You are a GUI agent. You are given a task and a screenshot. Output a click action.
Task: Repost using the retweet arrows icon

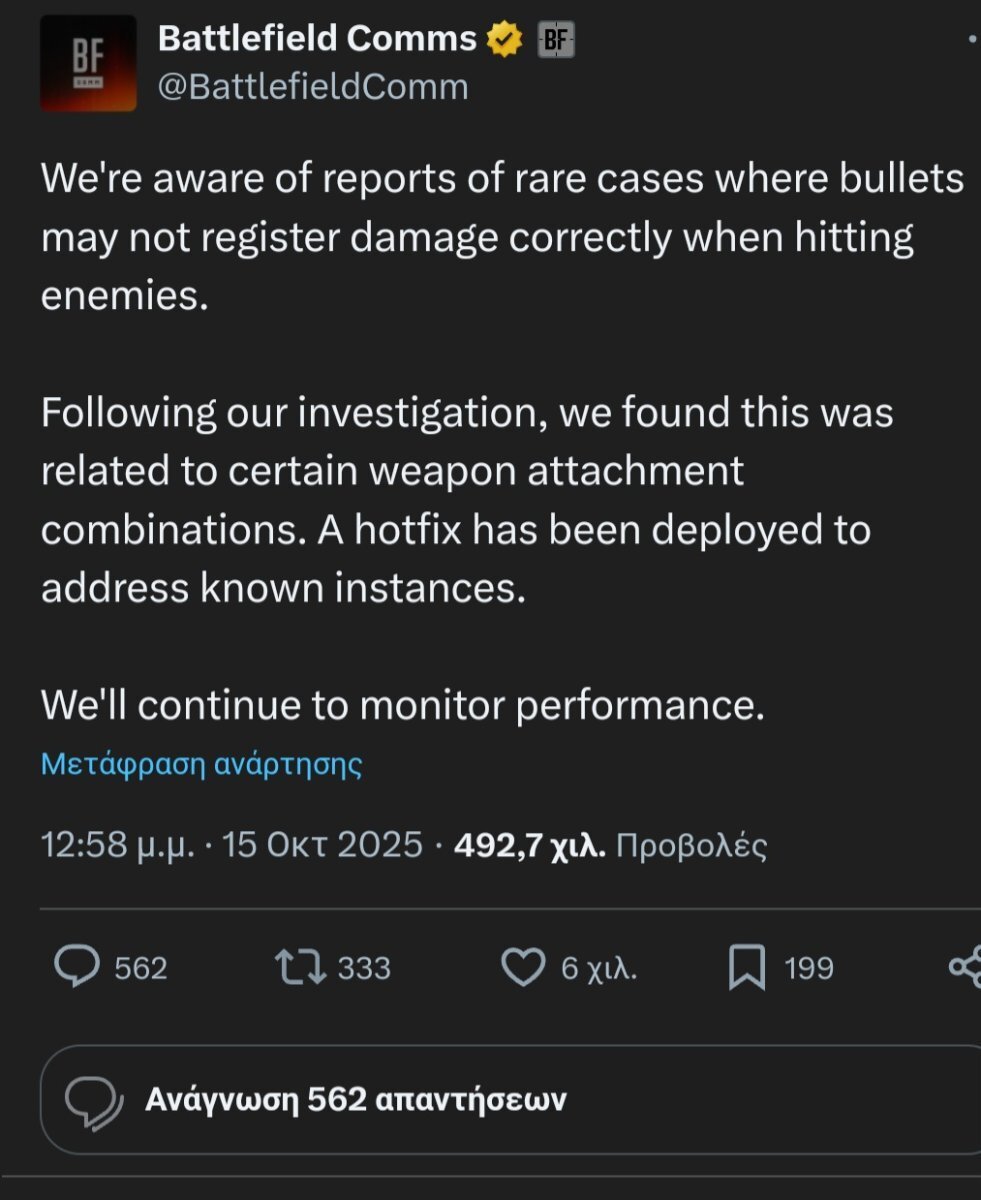pyautogui.click(x=299, y=967)
